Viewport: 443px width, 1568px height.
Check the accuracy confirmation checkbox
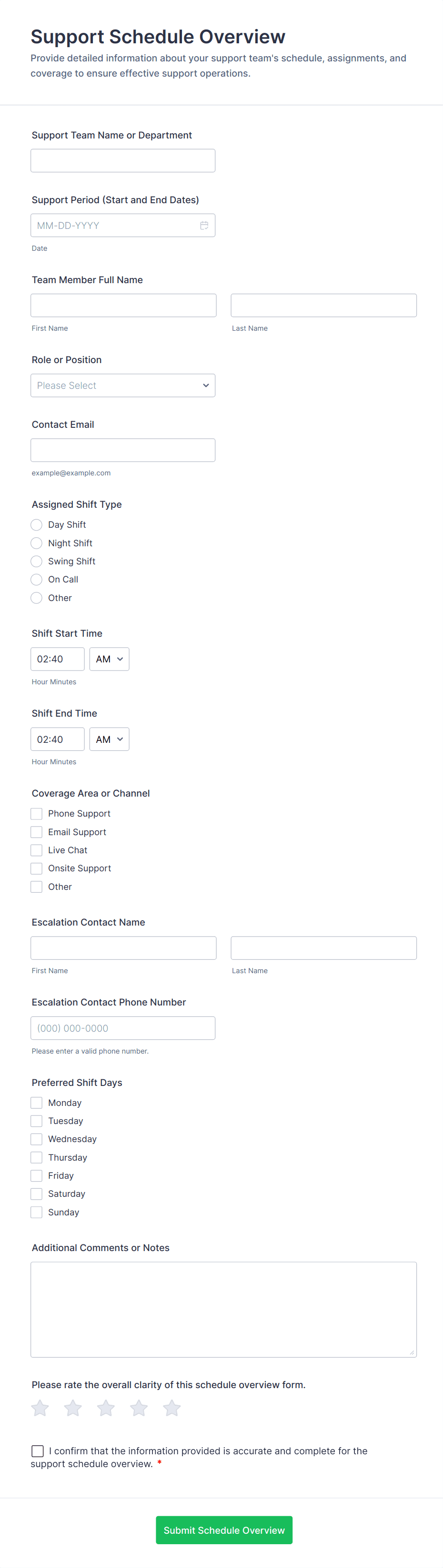[38, 1451]
